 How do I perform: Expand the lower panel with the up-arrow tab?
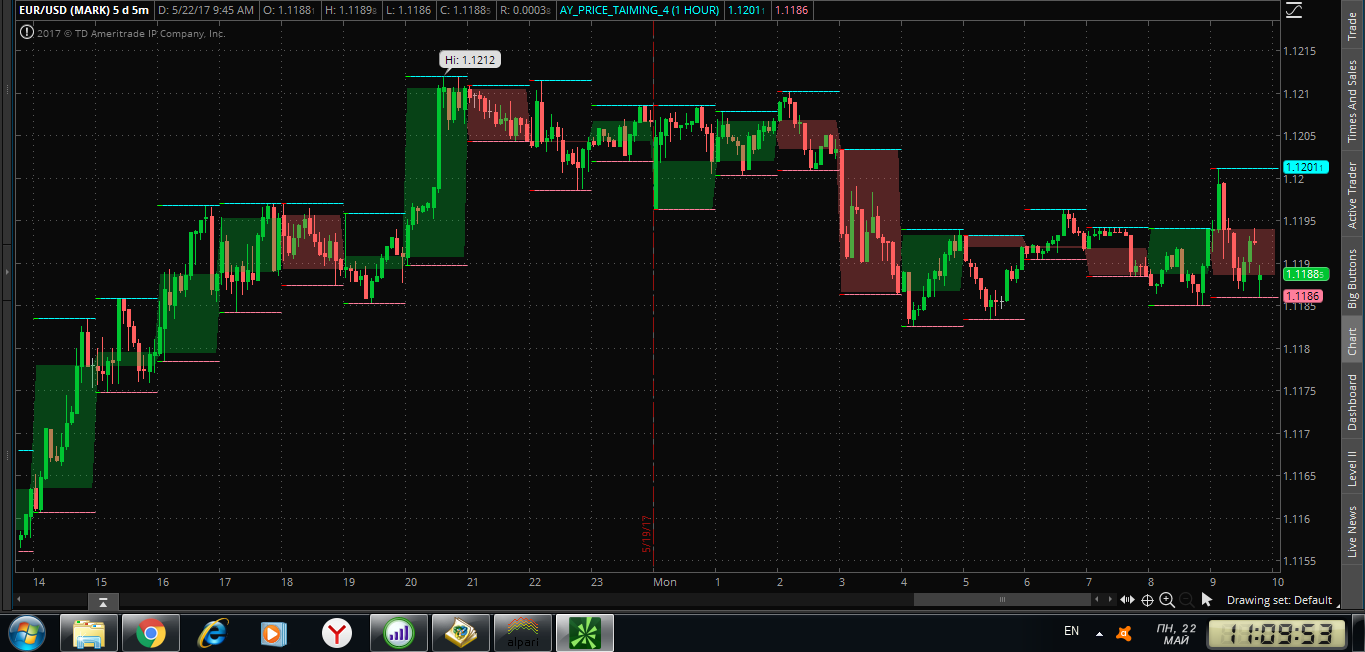(103, 602)
